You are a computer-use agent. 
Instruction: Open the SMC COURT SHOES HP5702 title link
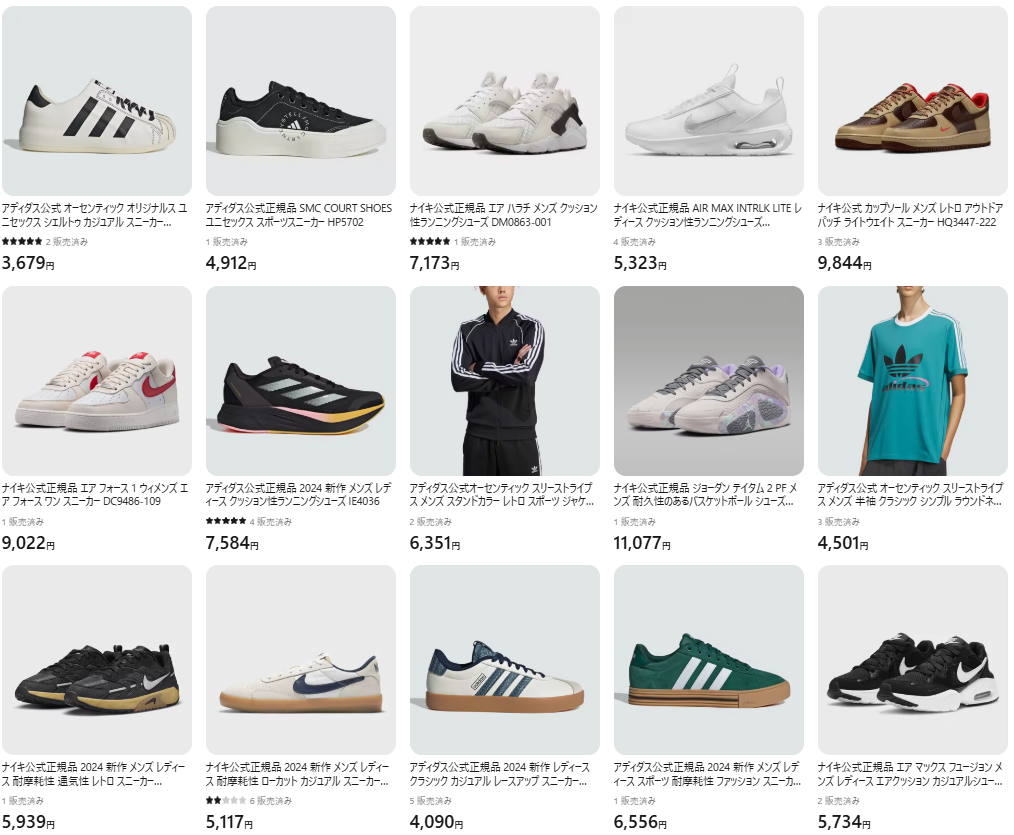point(299,215)
